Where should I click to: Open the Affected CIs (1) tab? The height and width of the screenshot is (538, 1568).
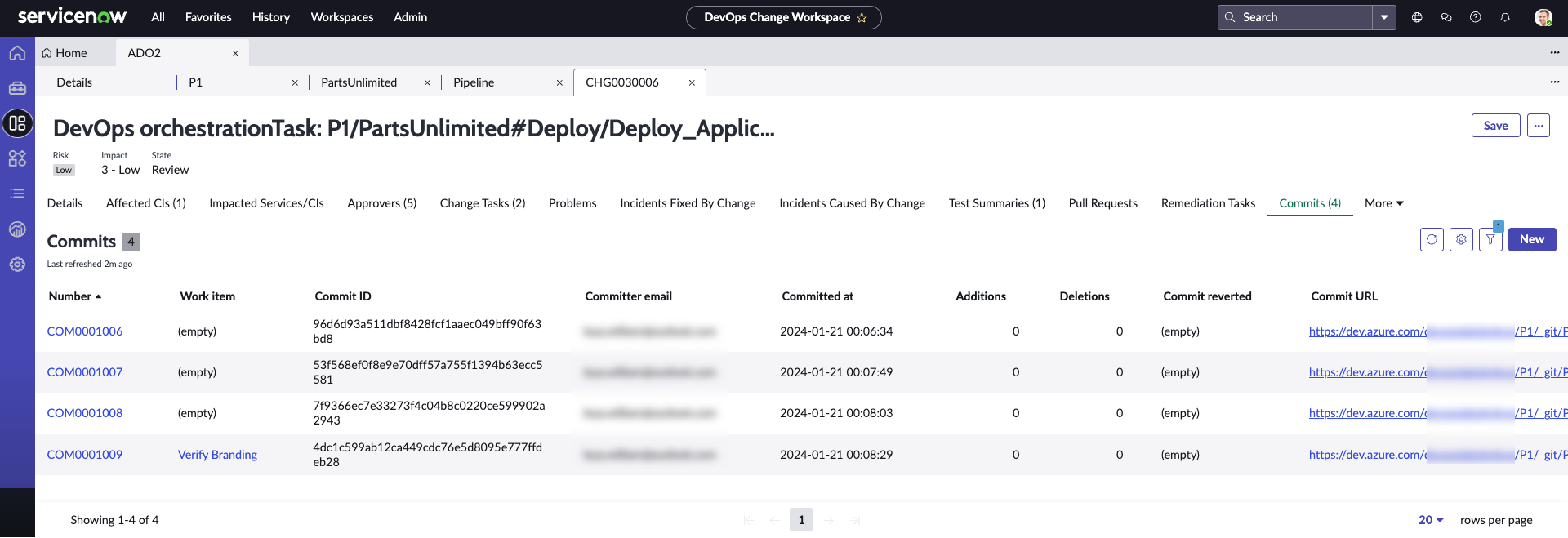146,203
